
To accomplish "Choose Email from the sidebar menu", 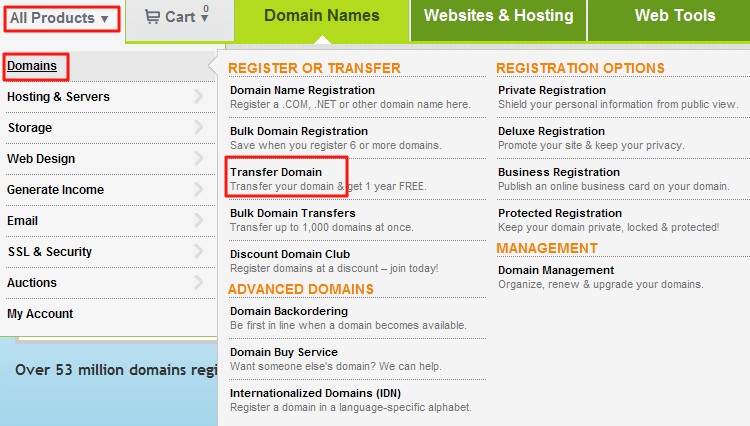I will [22, 221].
